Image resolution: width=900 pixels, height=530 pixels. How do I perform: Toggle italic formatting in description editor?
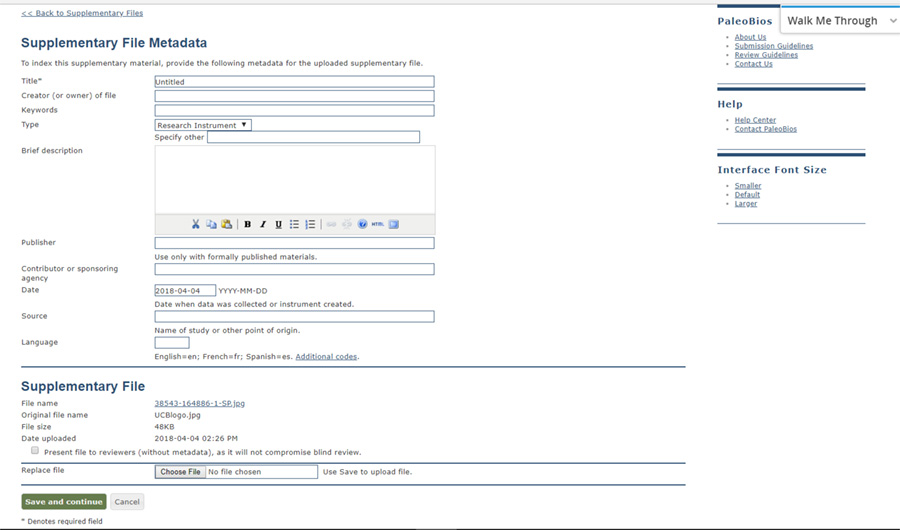(263, 224)
